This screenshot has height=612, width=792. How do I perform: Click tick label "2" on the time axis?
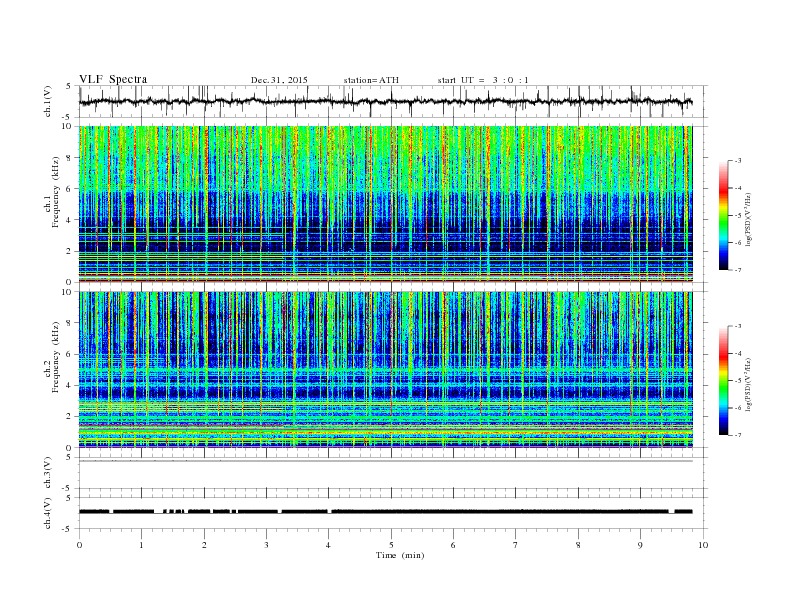204,545
